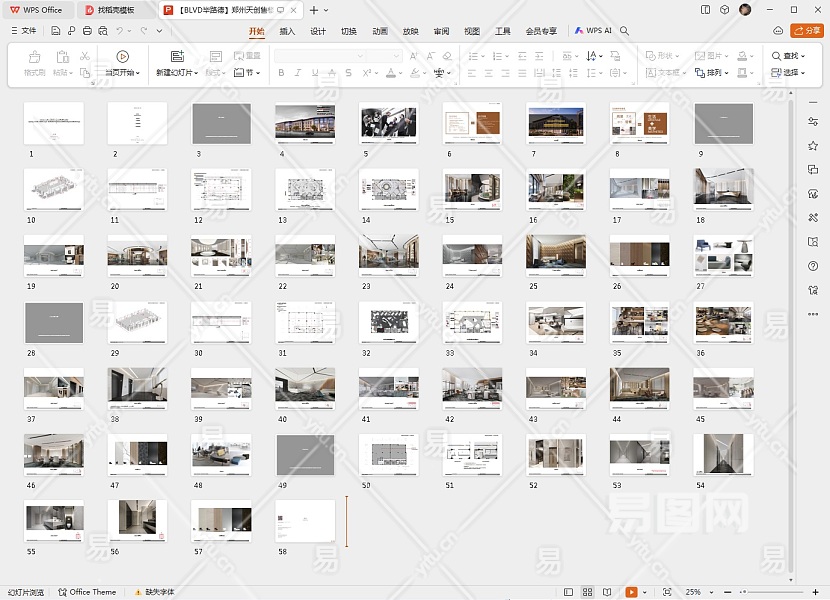Select slide thumbnail number 7
Viewport: 830px width, 600px height.
tap(556, 123)
